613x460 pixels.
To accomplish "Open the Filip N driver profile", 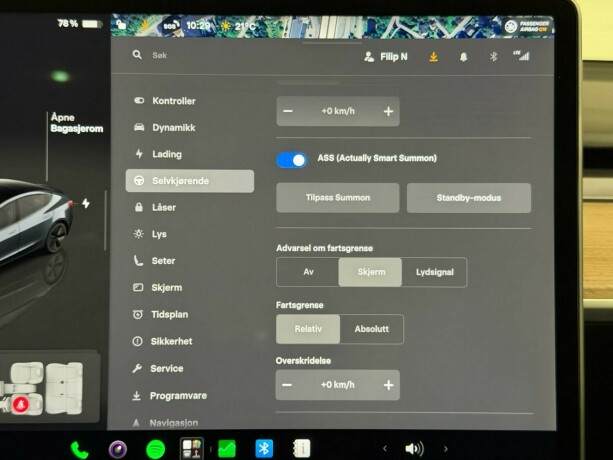I will pyautogui.click(x=386, y=57).
